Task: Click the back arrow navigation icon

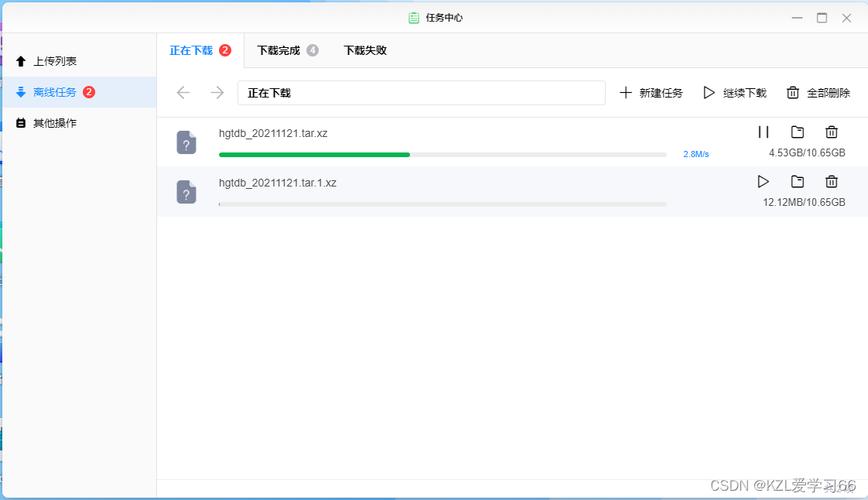Action: click(x=183, y=92)
